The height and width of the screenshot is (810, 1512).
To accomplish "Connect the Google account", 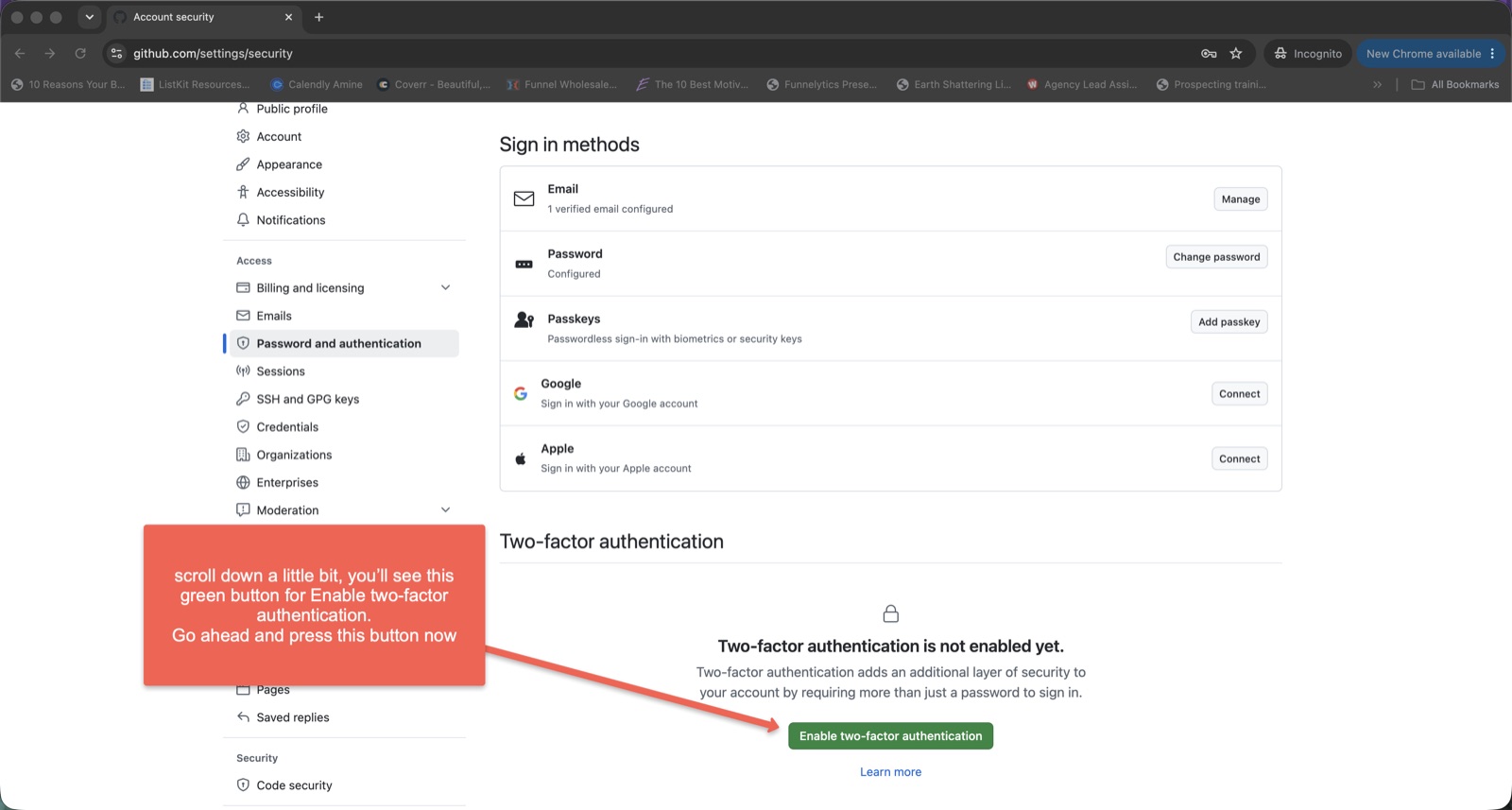I will click(x=1239, y=394).
